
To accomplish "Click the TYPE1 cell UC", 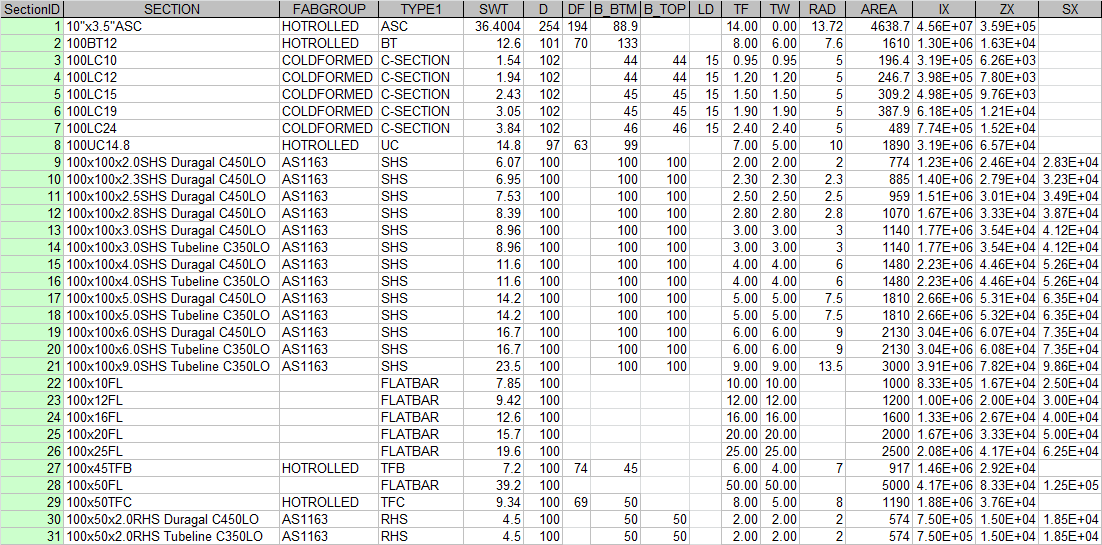I will 421,145.
